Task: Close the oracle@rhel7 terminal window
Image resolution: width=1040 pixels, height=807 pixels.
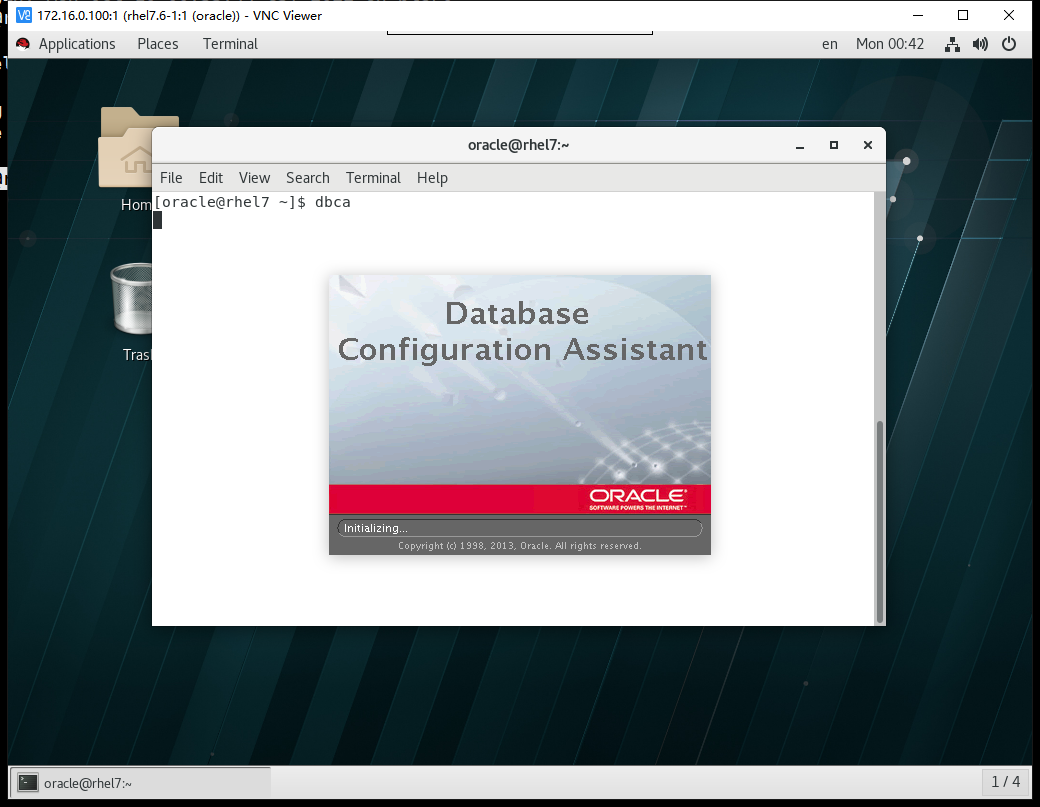Action: 868,145
